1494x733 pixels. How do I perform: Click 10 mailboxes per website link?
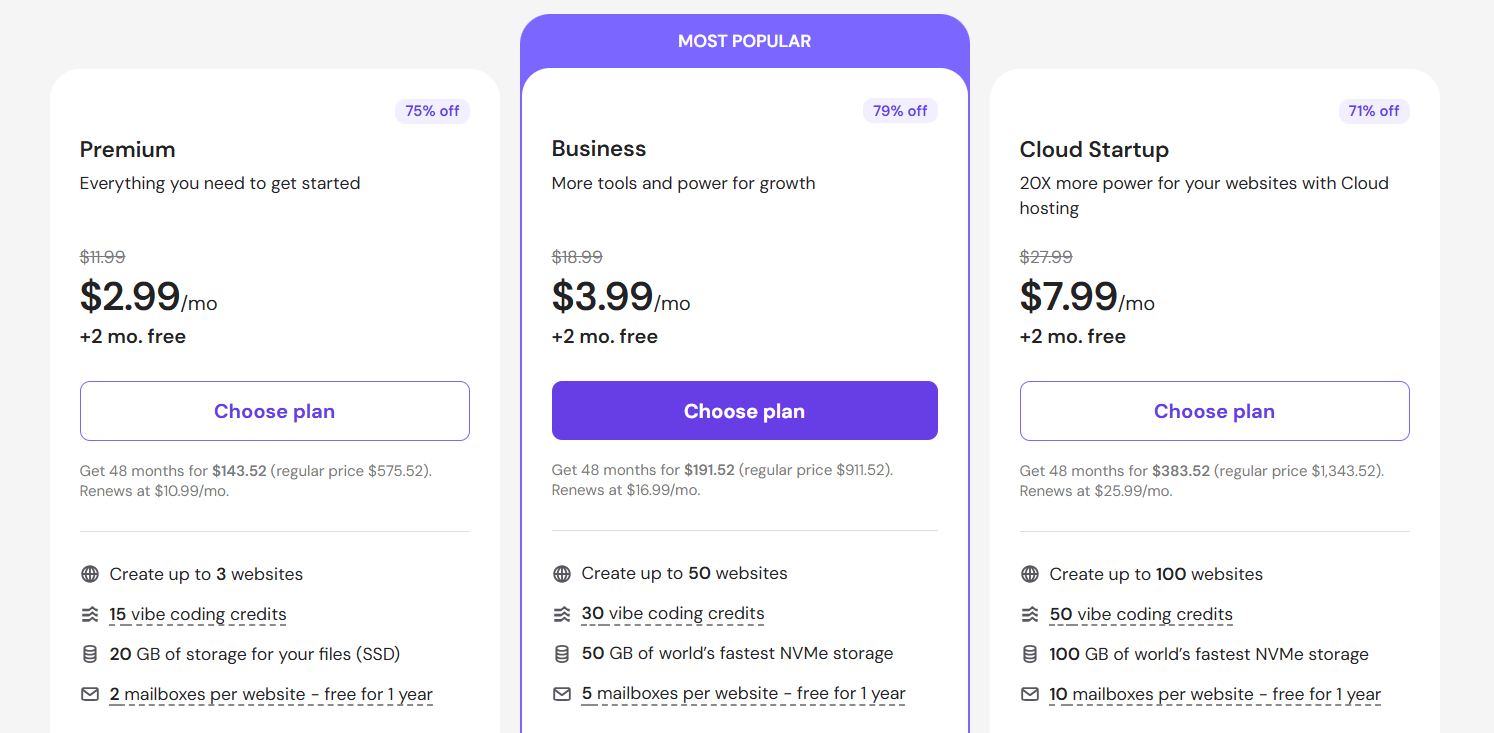[1215, 694]
